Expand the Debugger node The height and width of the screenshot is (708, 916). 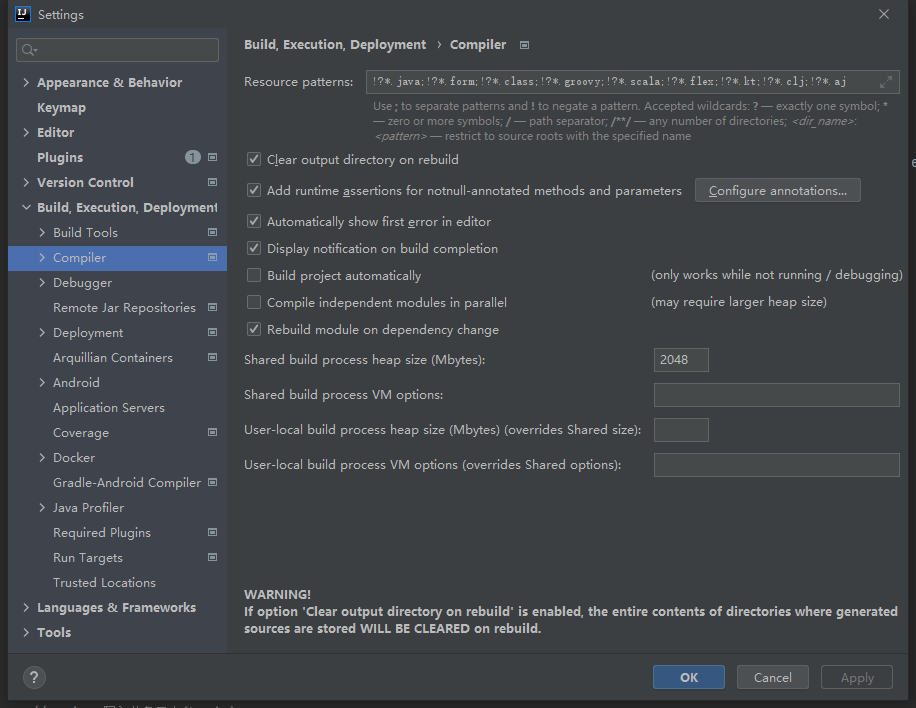tap(41, 283)
